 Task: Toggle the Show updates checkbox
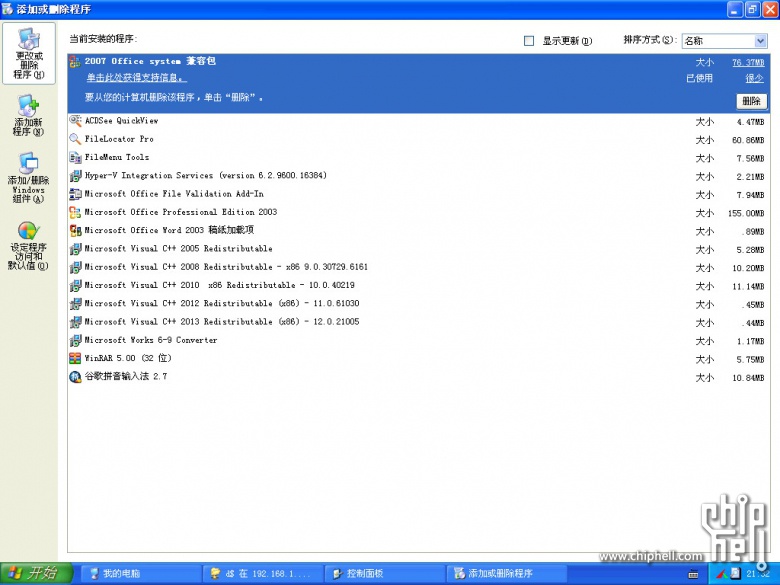pos(529,41)
